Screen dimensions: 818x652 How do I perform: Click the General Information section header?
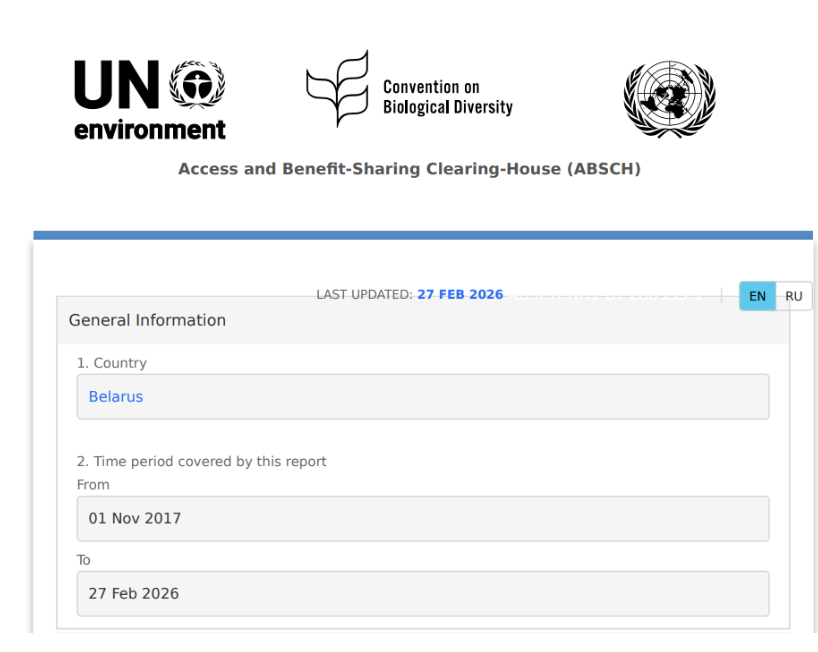147,320
